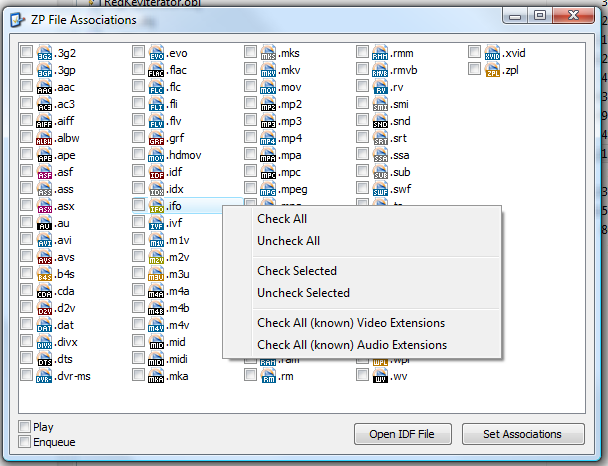Click the .mp3 file type icon

point(268,121)
